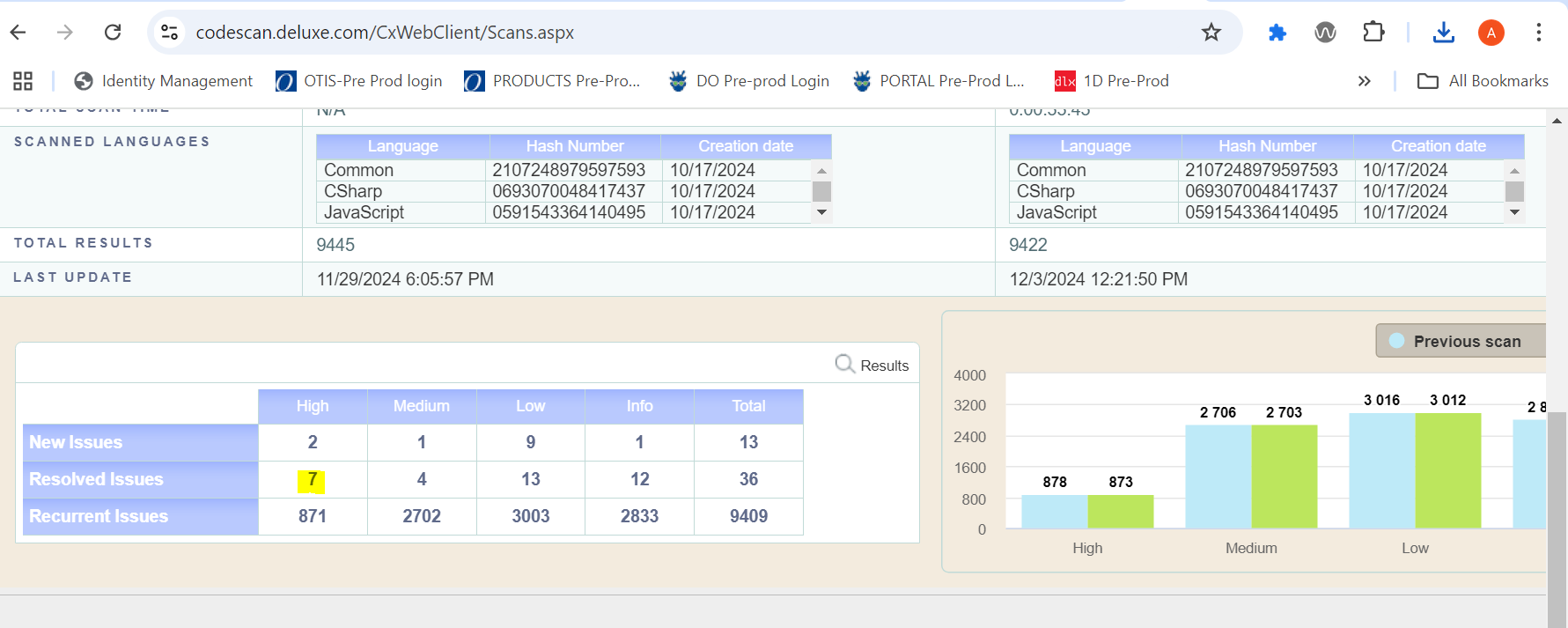The height and width of the screenshot is (628, 1568).
Task: Select highlighted Resolved Issues High value 7
Action: (312, 479)
